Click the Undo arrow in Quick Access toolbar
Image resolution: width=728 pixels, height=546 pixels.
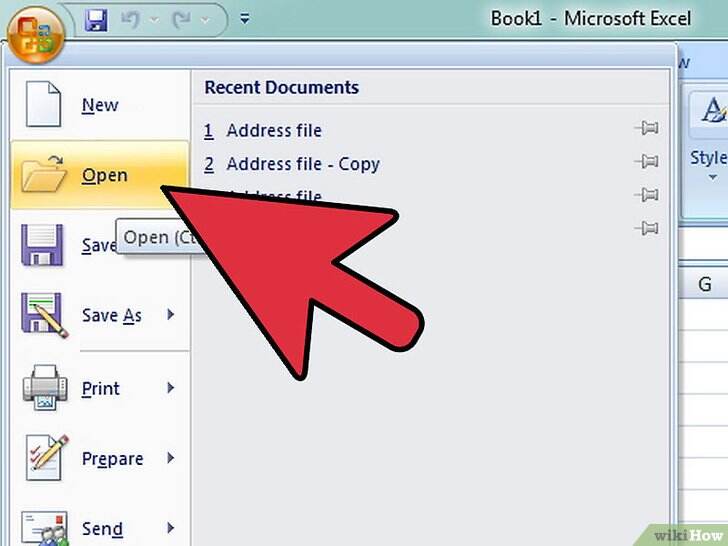click(x=130, y=20)
